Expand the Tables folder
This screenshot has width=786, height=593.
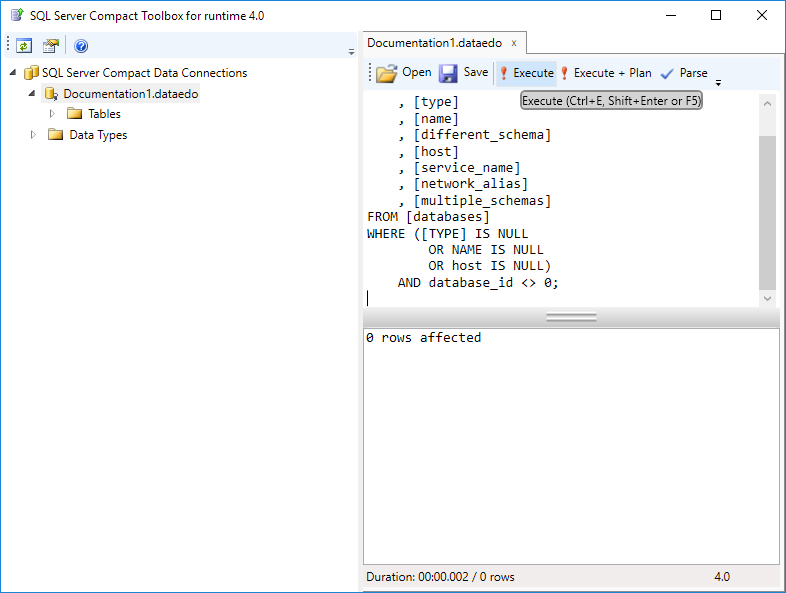[53, 114]
